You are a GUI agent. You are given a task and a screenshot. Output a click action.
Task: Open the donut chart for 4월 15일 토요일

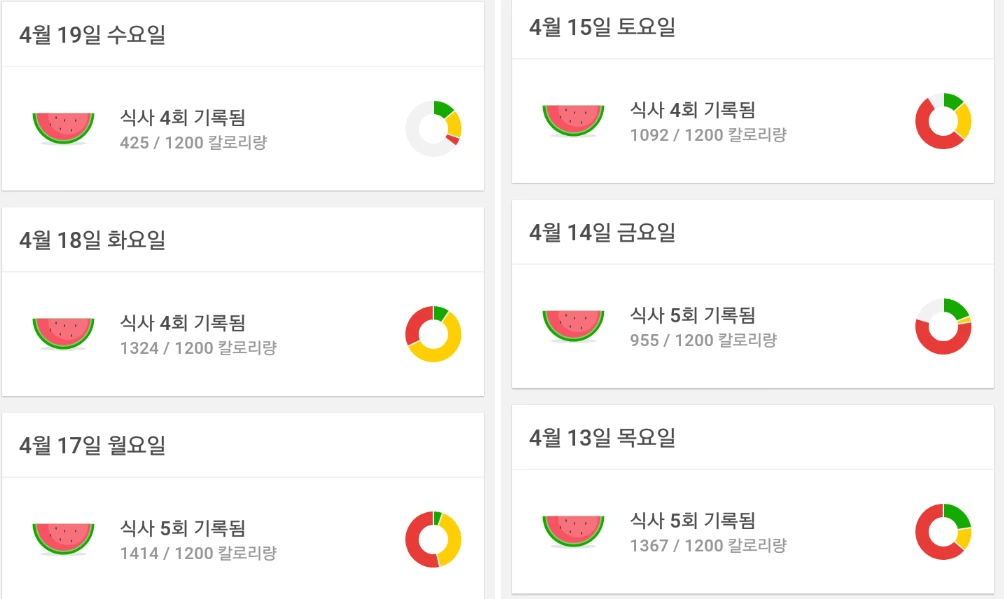943,121
